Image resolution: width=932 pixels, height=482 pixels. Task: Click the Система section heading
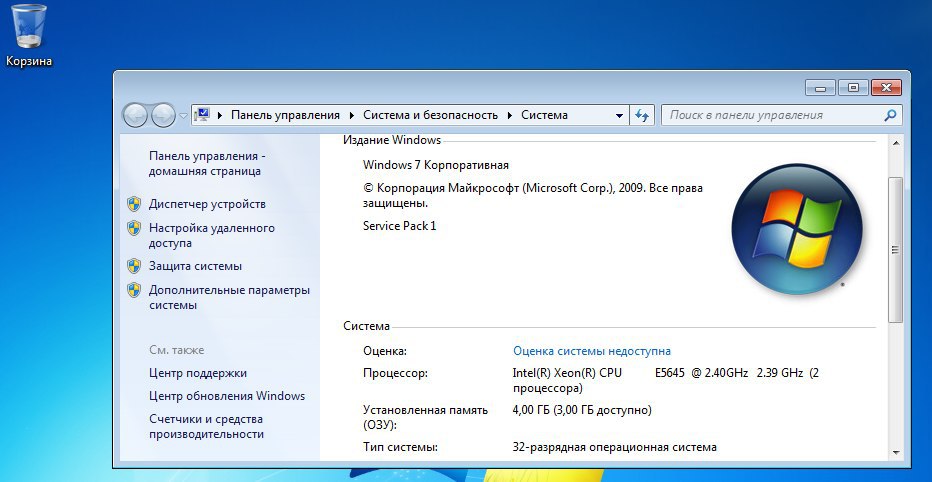[x=367, y=326]
